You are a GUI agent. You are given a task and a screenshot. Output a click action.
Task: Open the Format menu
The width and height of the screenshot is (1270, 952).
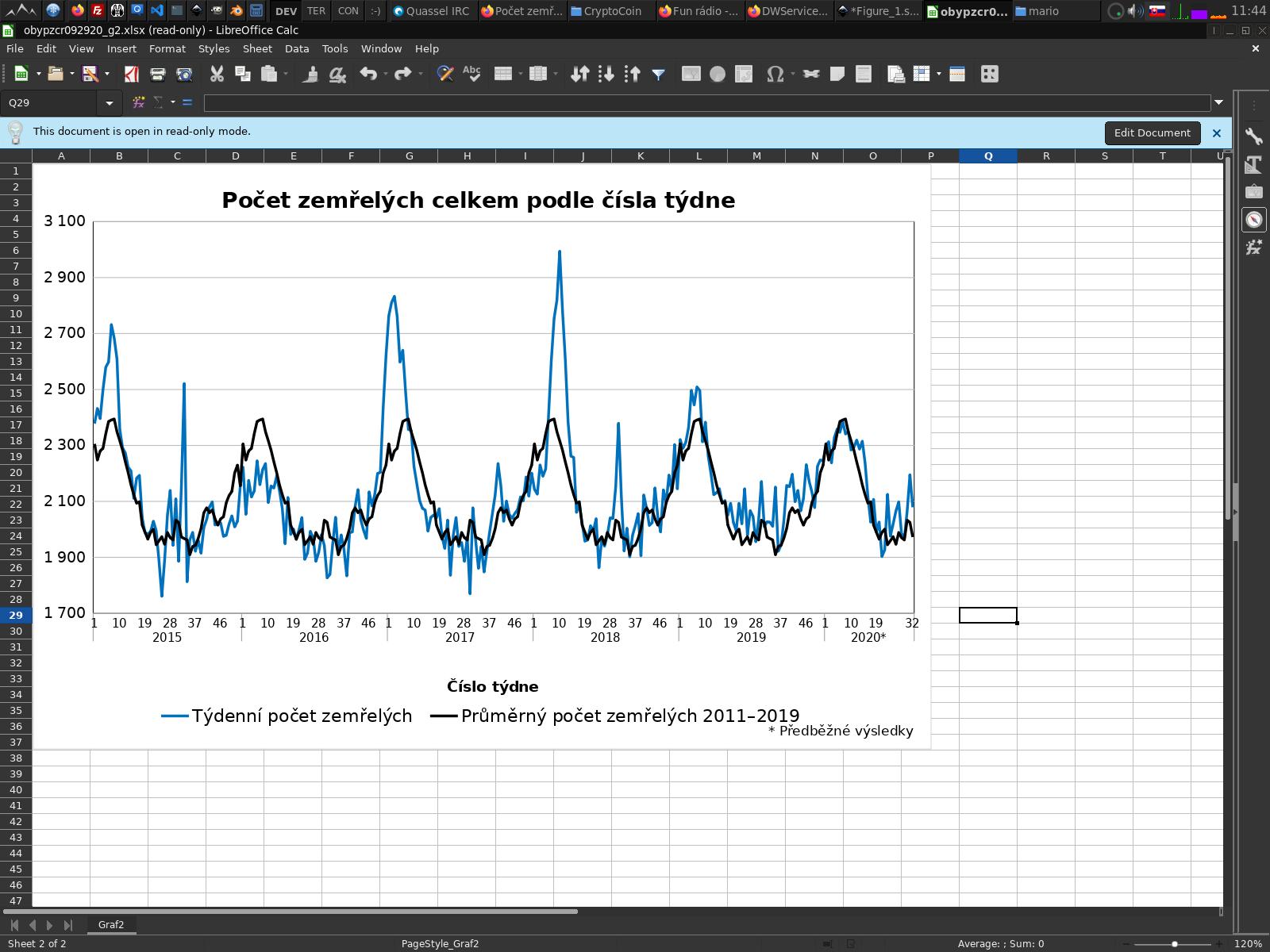tap(167, 48)
